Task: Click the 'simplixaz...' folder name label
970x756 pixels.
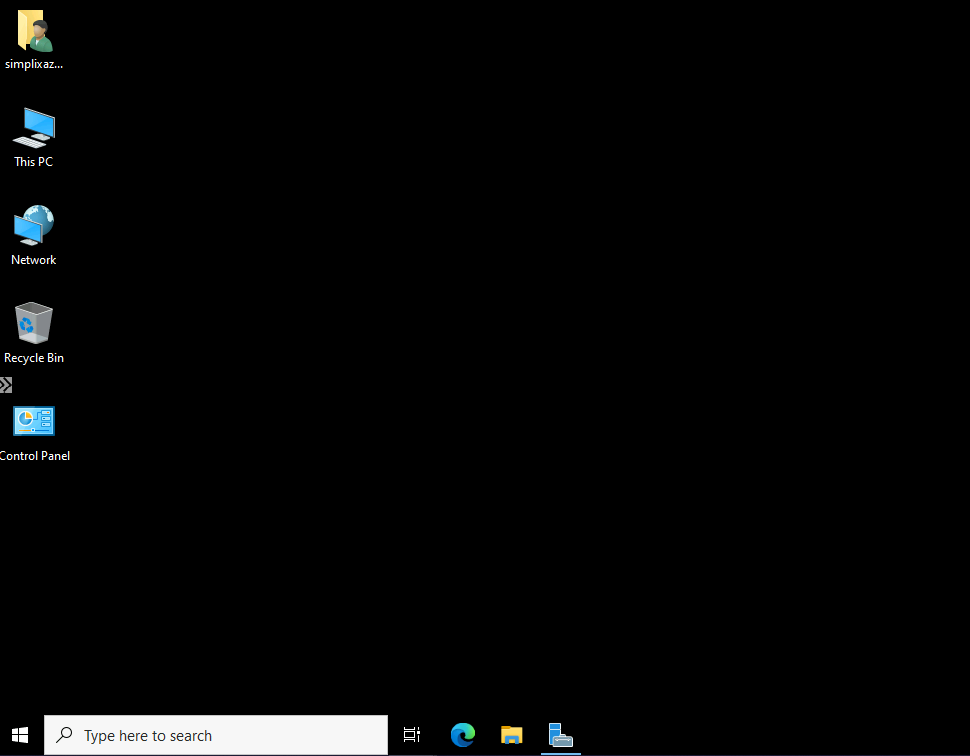Action: (x=34, y=64)
